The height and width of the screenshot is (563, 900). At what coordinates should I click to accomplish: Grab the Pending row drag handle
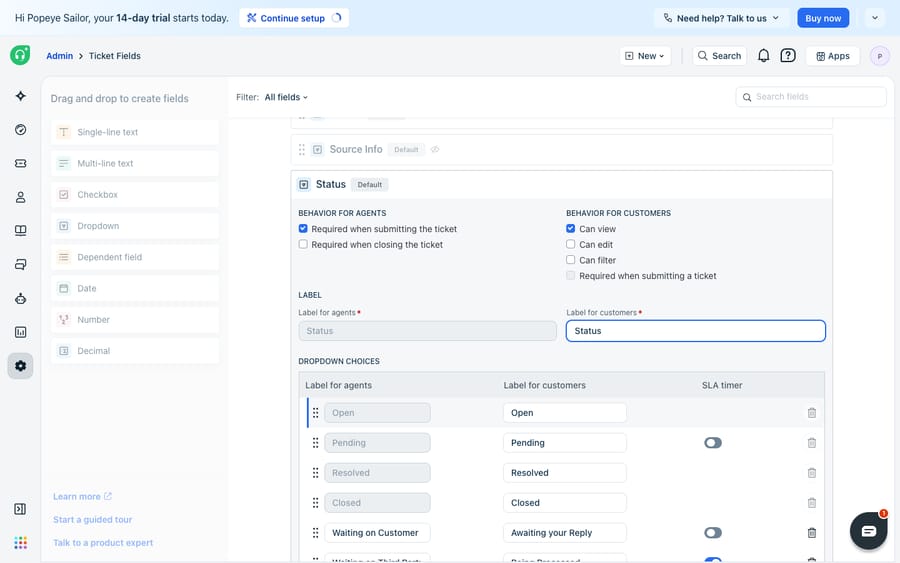(x=315, y=442)
